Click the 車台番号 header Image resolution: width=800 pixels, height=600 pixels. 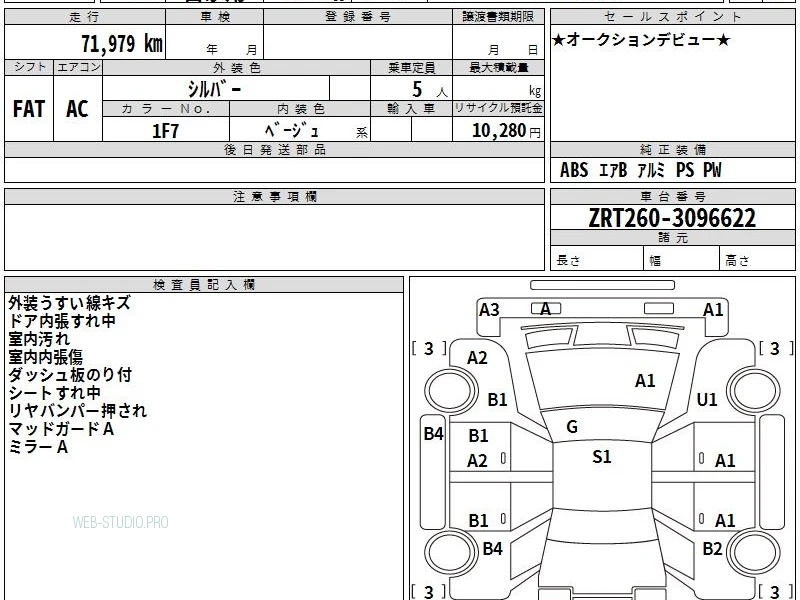(672, 196)
